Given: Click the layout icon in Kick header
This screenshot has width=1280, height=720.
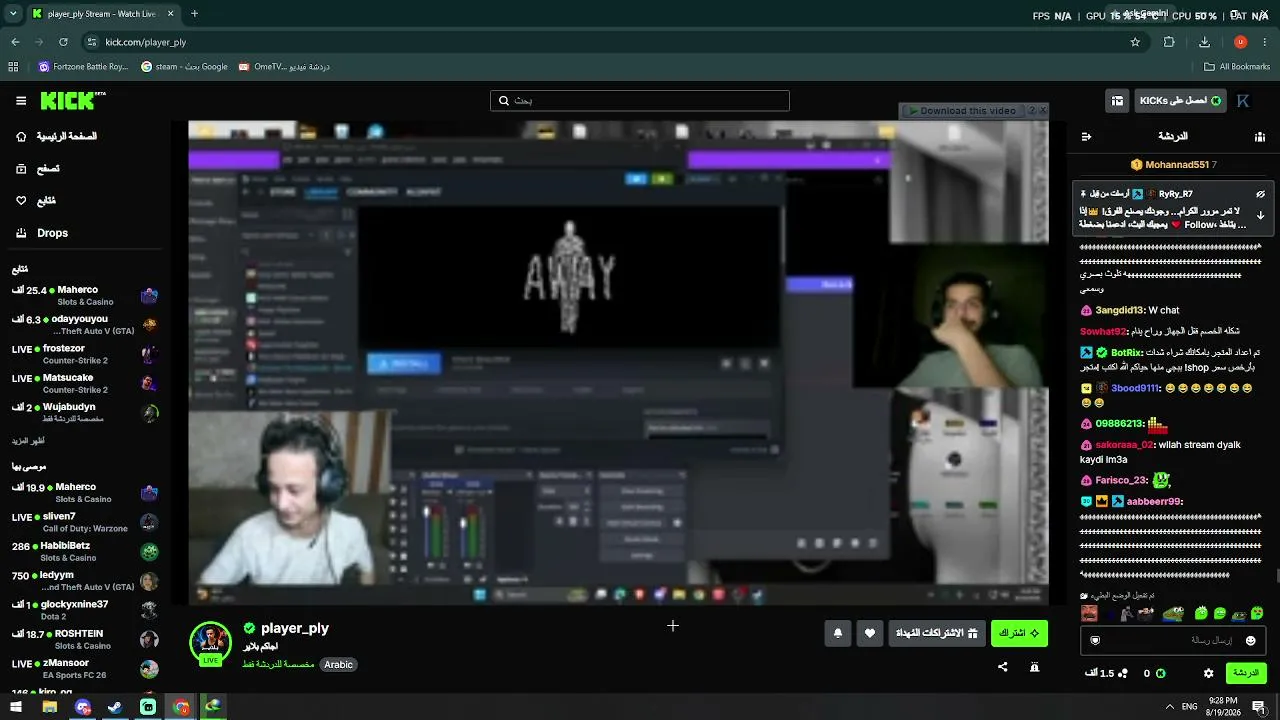Looking at the screenshot, I should point(1117,101).
